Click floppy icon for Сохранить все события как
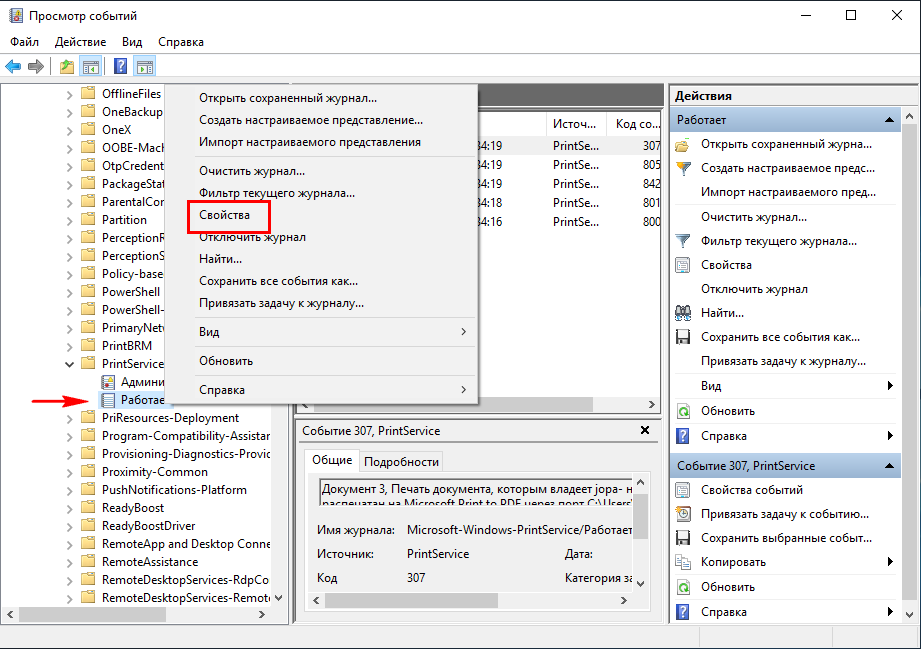Image resolution: width=921 pixels, height=649 pixels. coord(683,337)
